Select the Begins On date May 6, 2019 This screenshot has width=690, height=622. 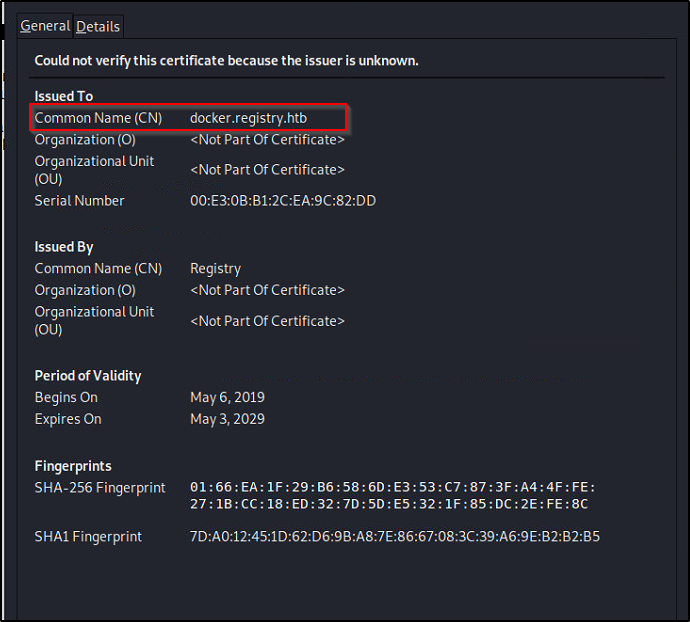[228, 397]
